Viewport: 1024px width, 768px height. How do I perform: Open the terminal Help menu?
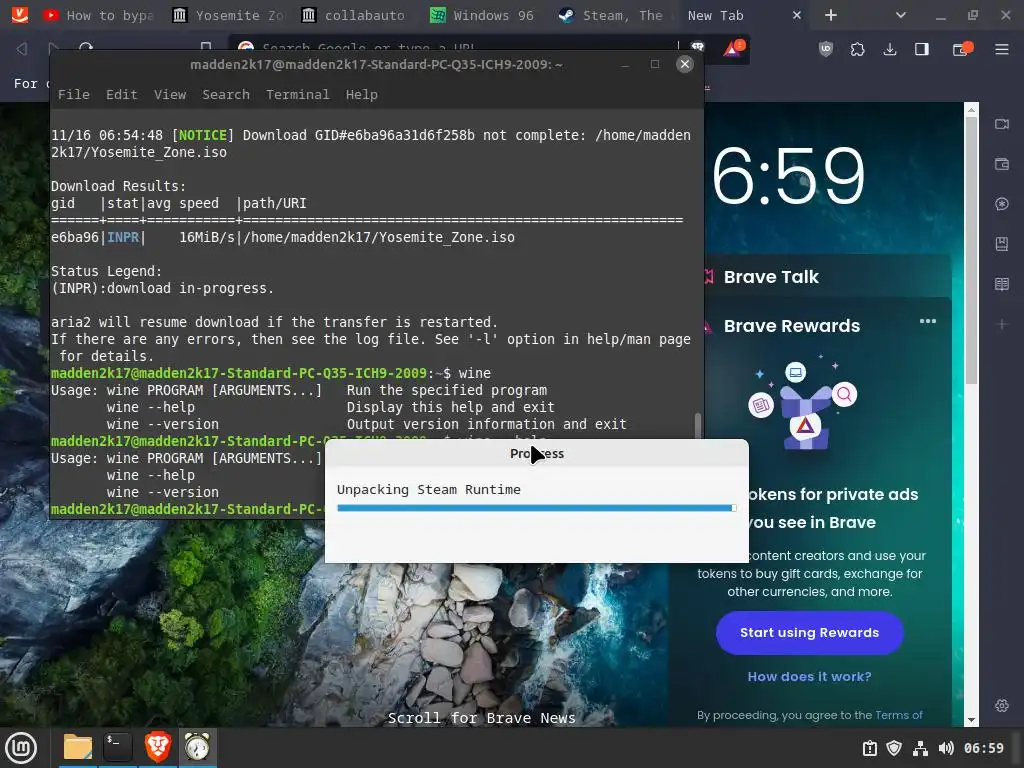tap(362, 95)
